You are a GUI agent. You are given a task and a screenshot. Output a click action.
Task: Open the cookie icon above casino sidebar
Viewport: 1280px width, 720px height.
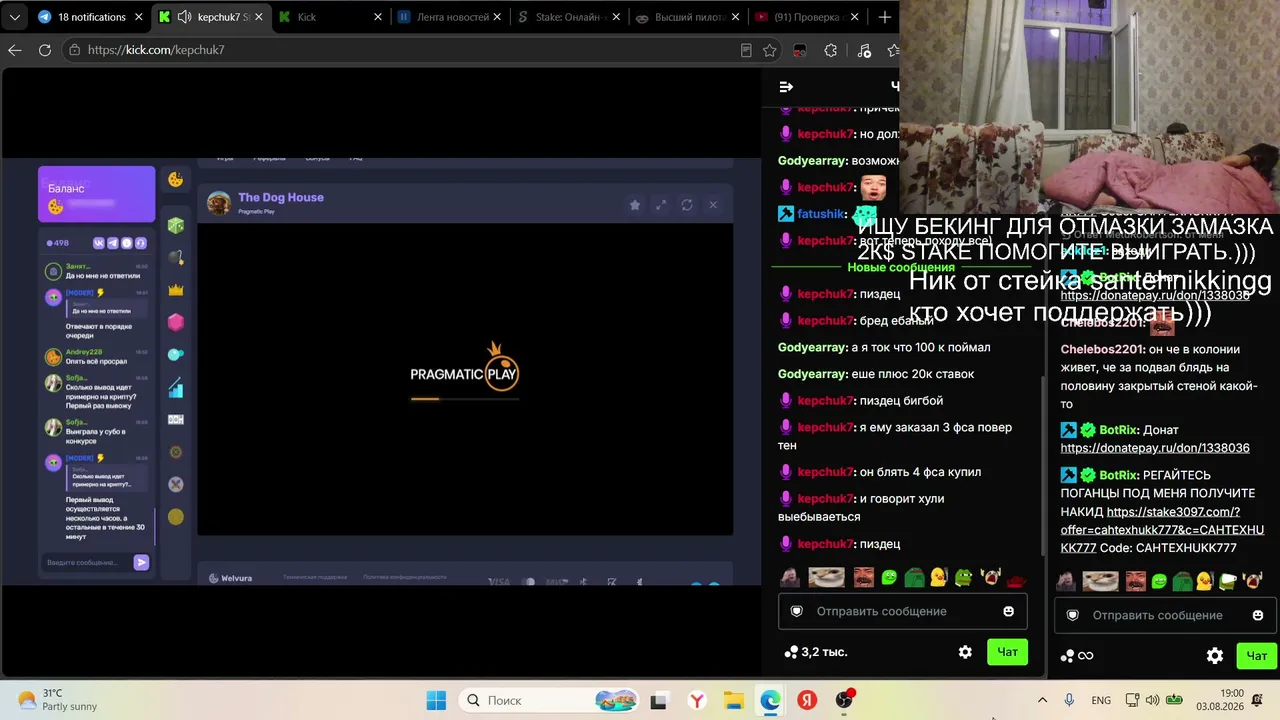[175, 180]
